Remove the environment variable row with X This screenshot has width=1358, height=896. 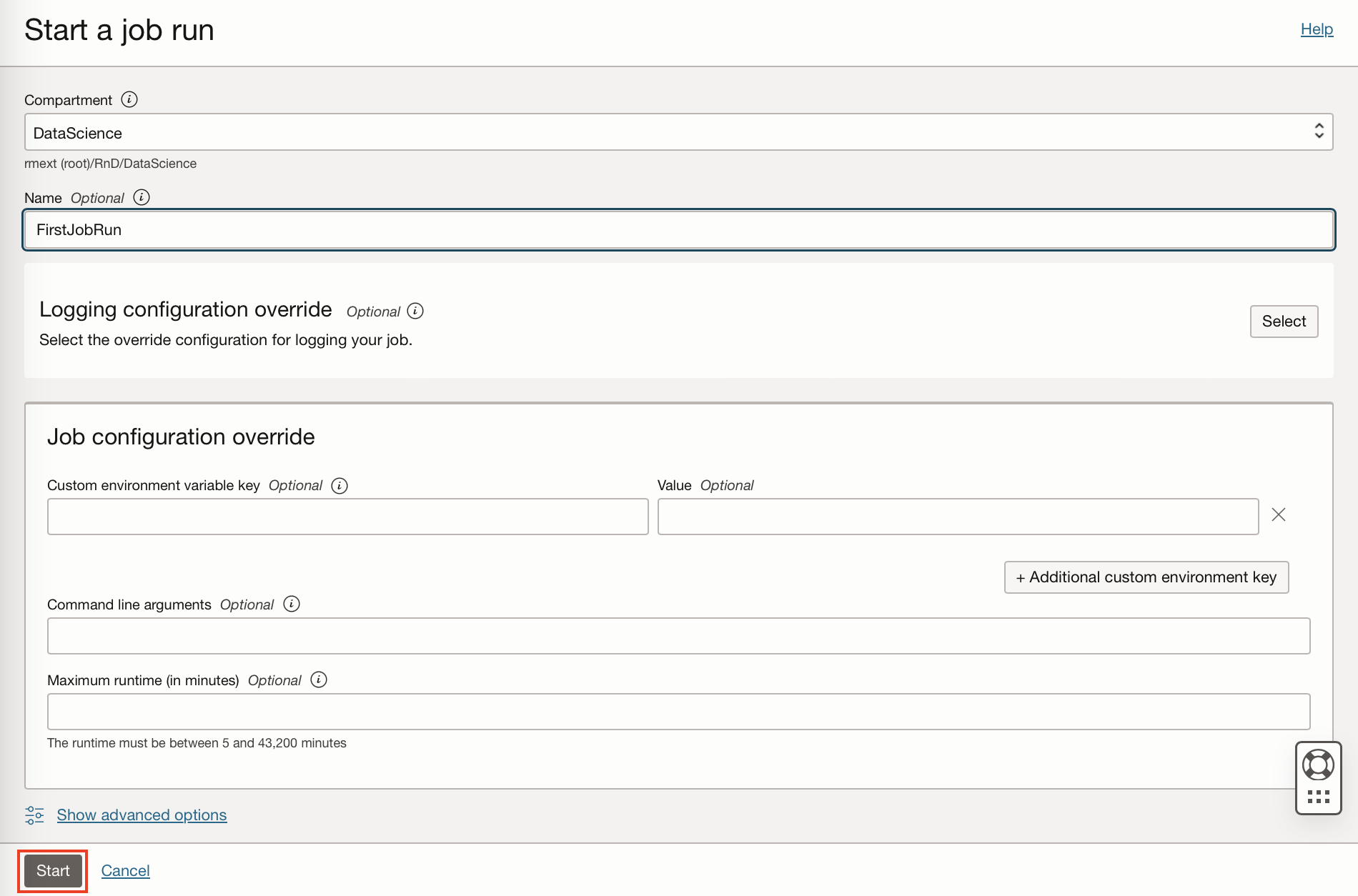(x=1279, y=514)
